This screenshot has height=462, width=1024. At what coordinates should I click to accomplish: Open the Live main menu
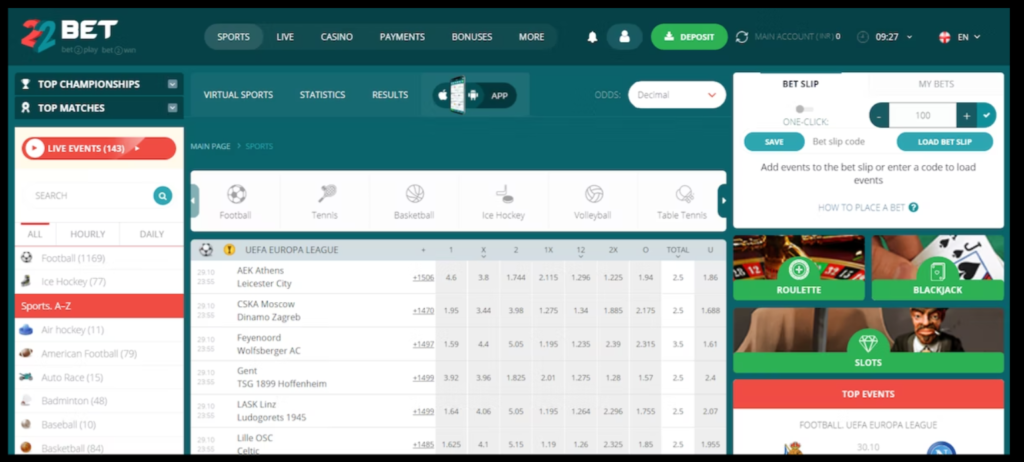(285, 37)
